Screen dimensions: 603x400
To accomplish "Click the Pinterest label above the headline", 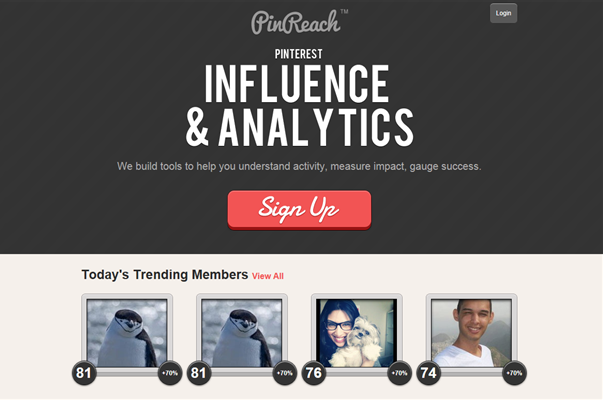I will click(x=298, y=54).
